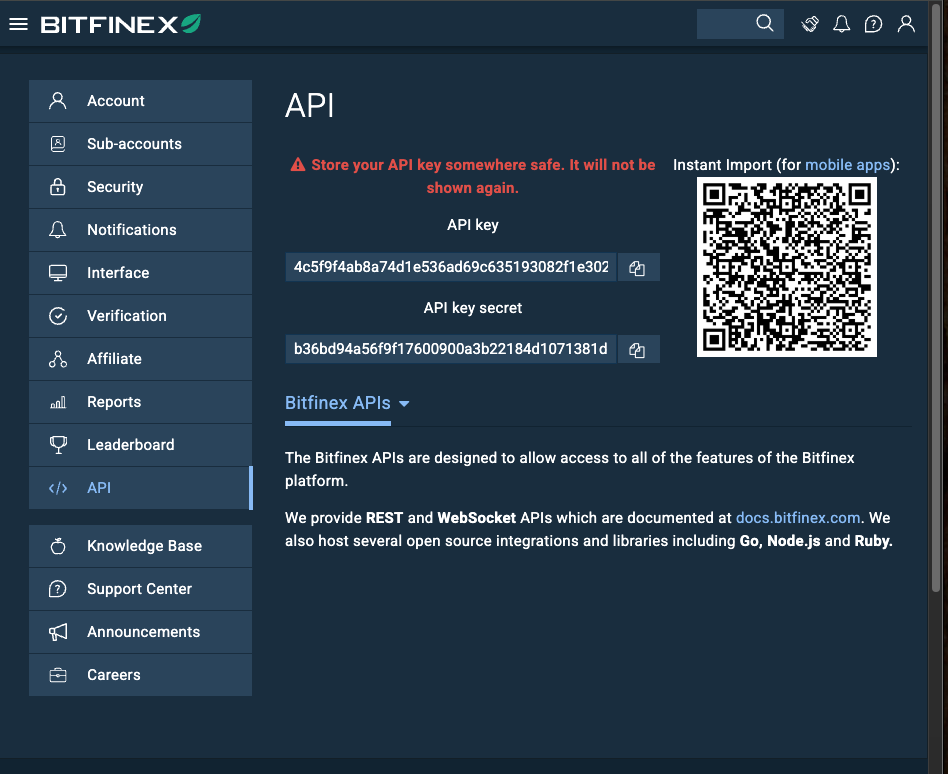Click the Knowledge Base icon

(x=58, y=546)
